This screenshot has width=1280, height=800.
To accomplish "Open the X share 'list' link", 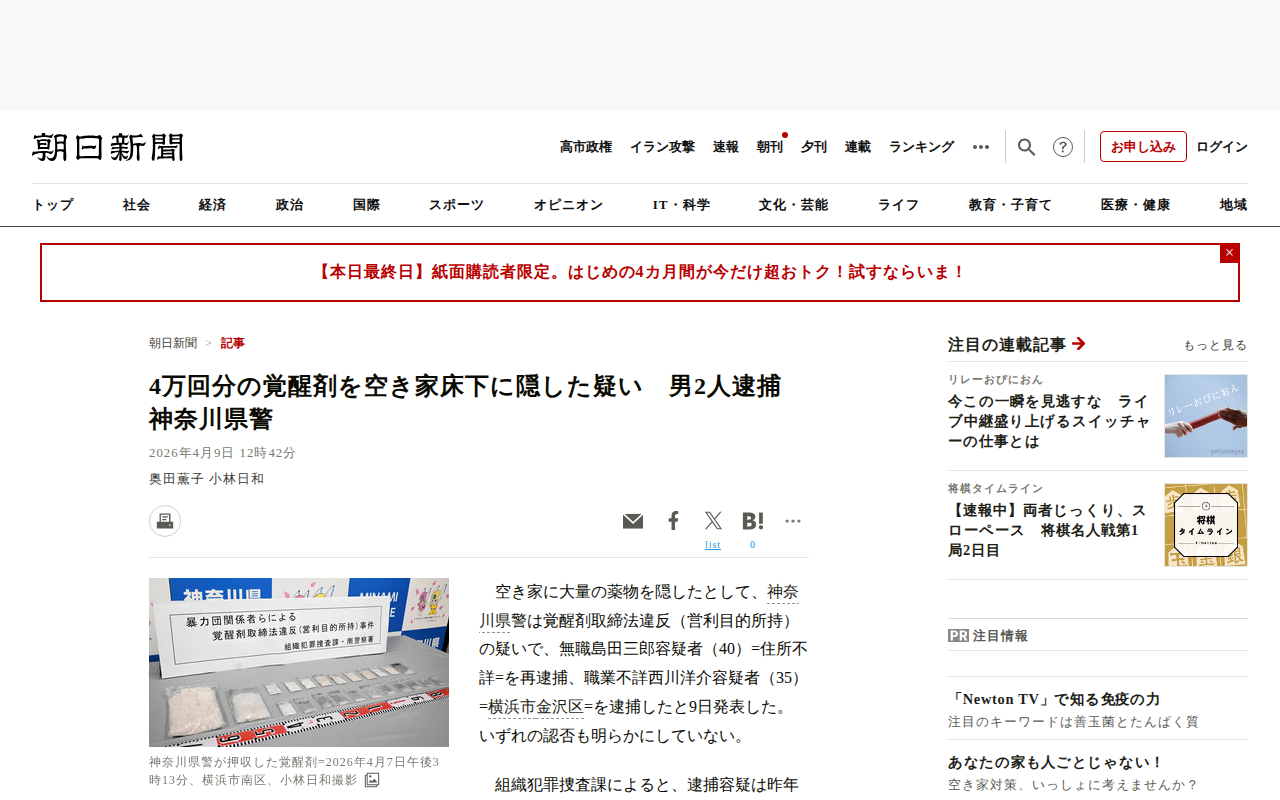I will coord(713,545).
